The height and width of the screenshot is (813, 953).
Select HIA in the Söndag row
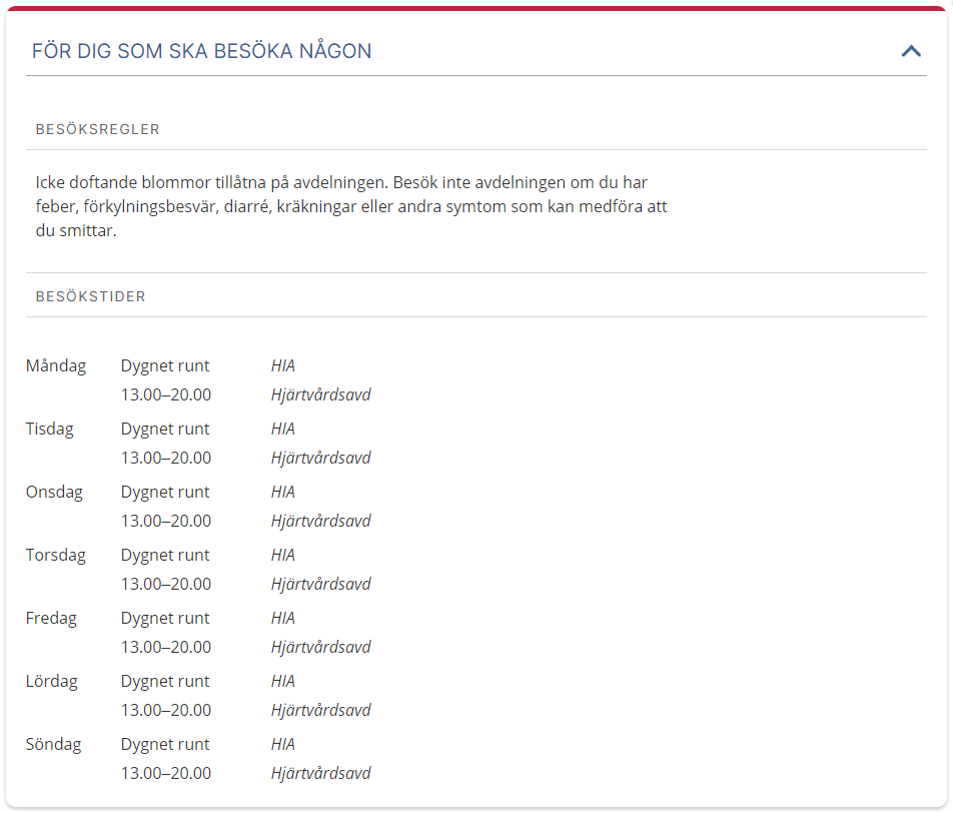(283, 745)
